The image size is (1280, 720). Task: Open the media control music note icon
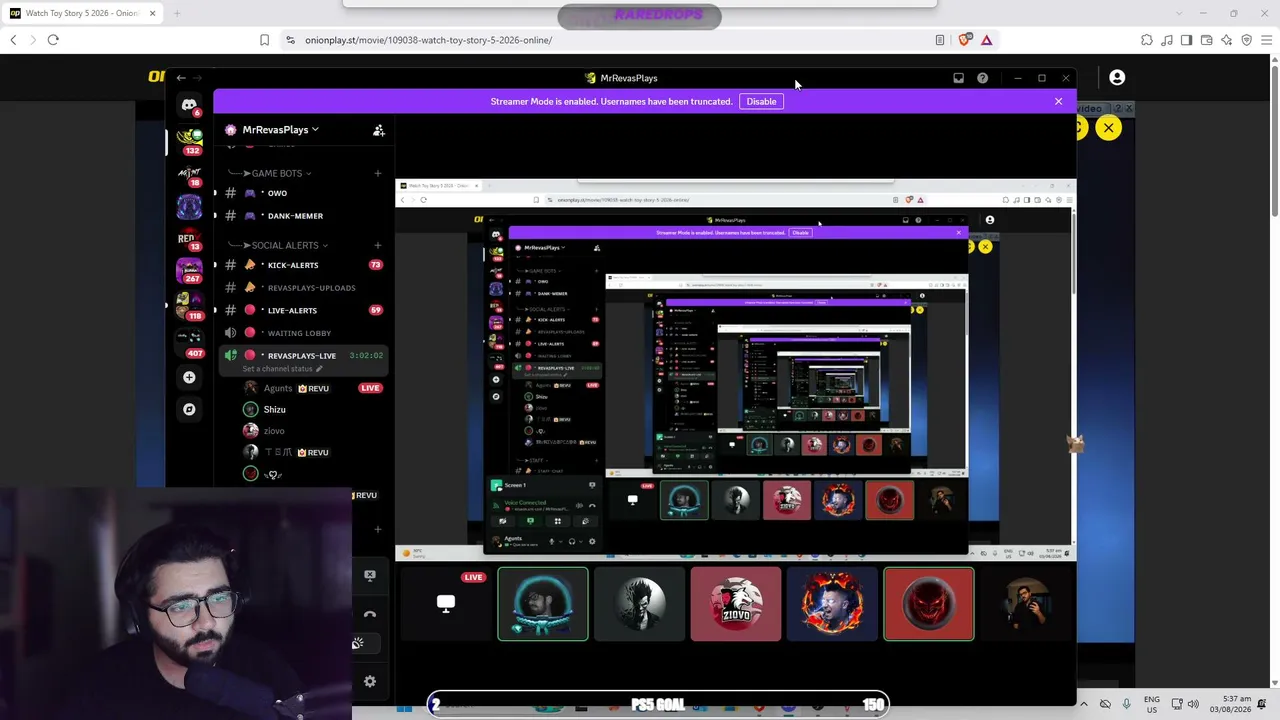pos(1166,40)
